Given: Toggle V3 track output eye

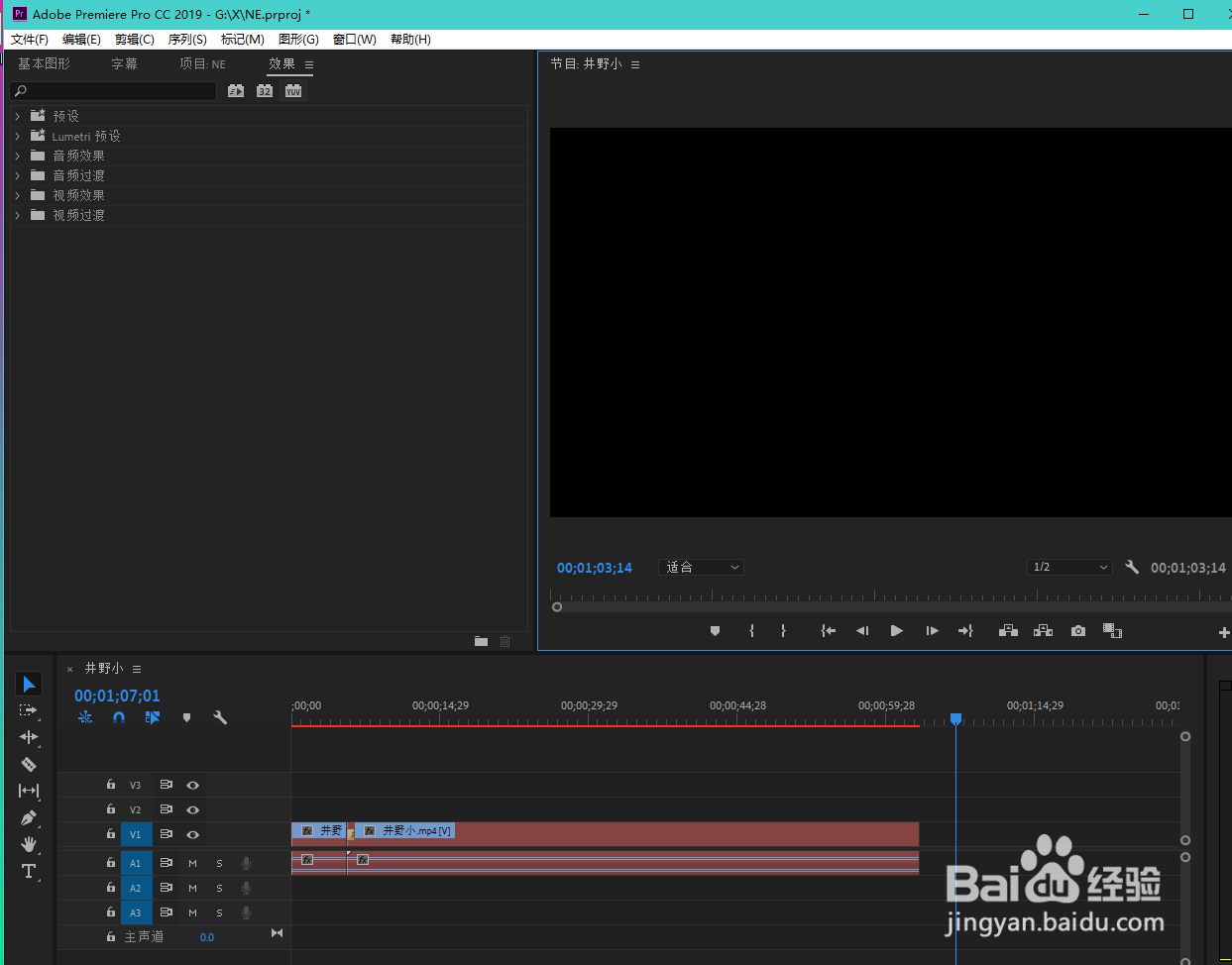Looking at the screenshot, I should pos(193,785).
